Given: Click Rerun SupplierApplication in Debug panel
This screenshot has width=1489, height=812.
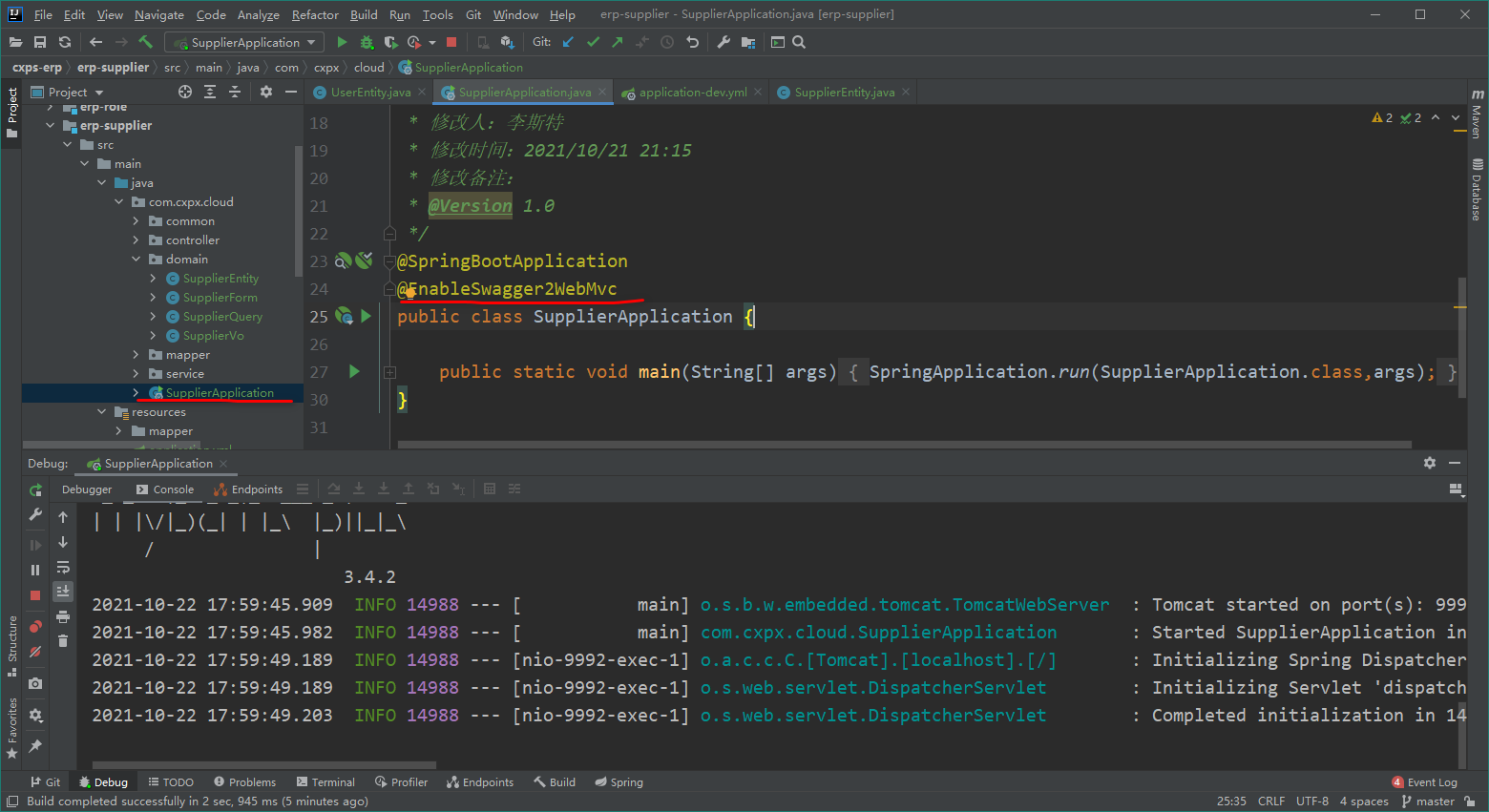Looking at the screenshot, I should (35, 489).
